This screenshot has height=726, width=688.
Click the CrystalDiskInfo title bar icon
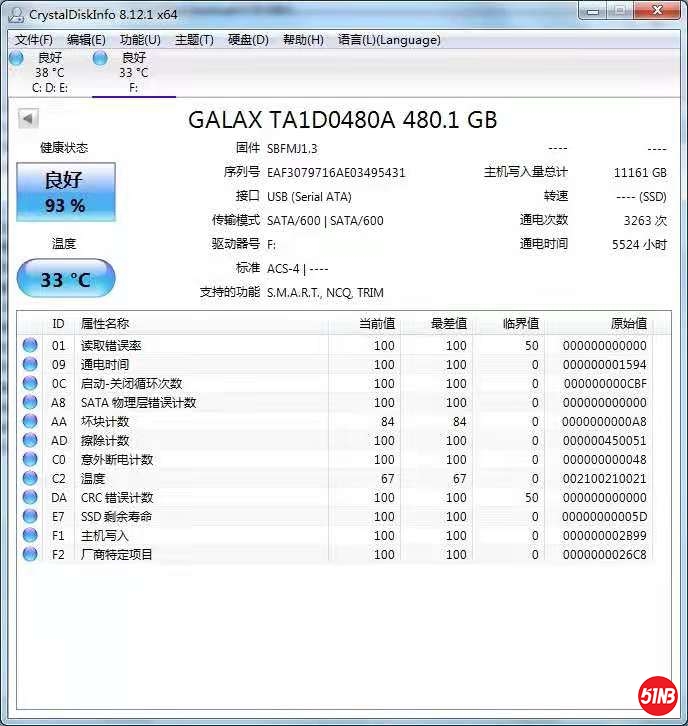point(16,15)
